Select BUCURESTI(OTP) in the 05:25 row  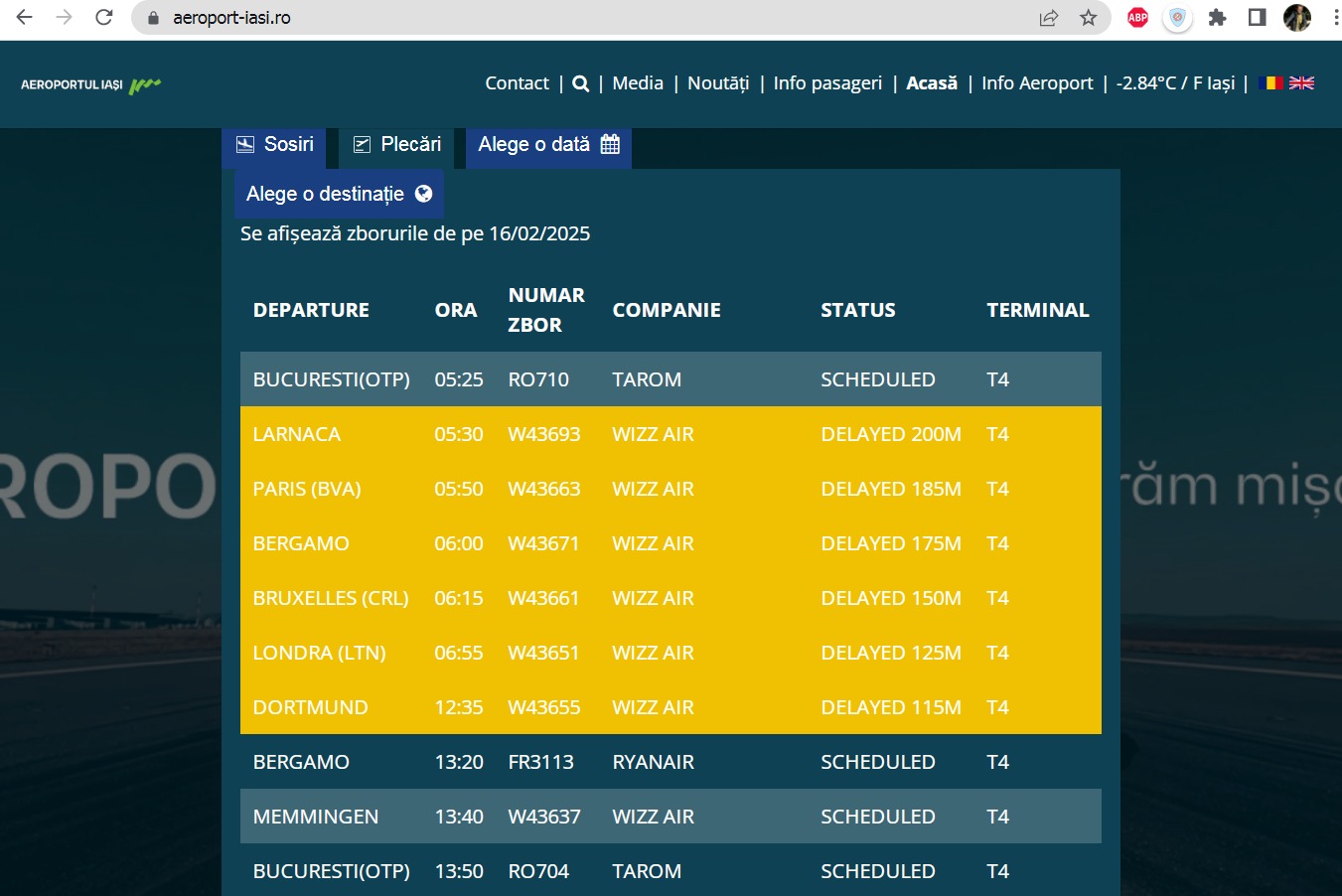pos(332,379)
